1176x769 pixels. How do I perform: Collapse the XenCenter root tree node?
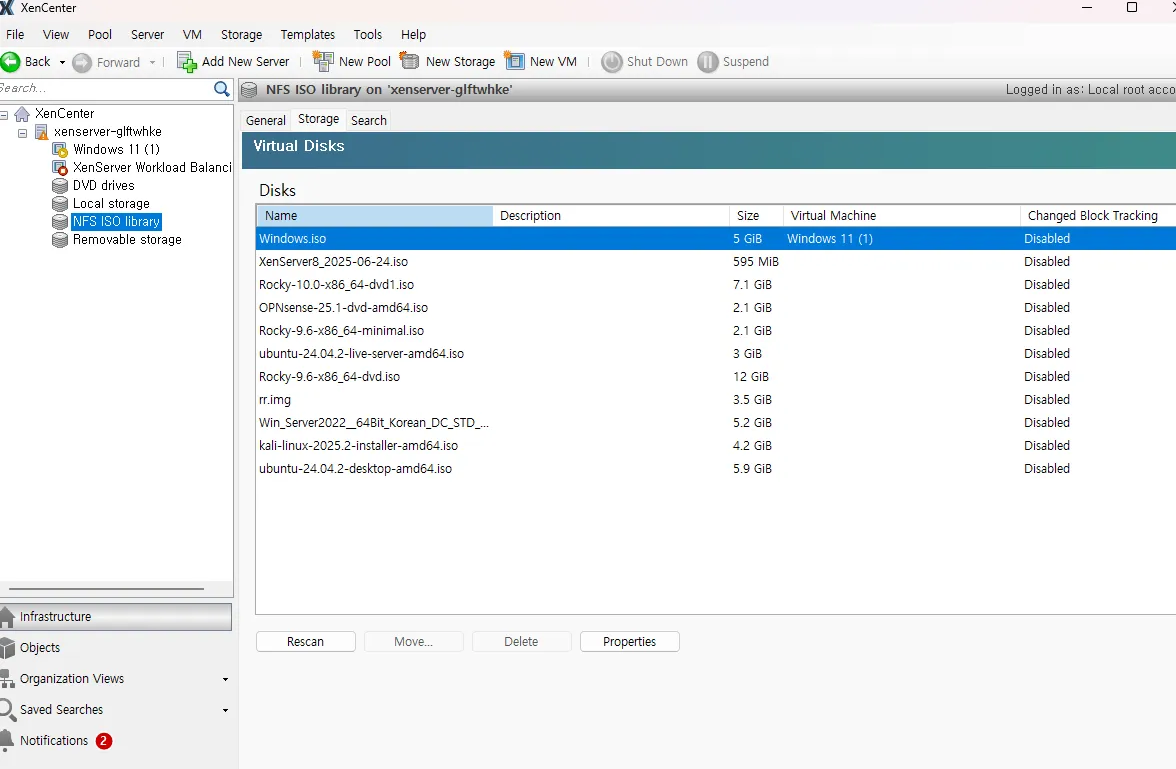click(5, 114)
